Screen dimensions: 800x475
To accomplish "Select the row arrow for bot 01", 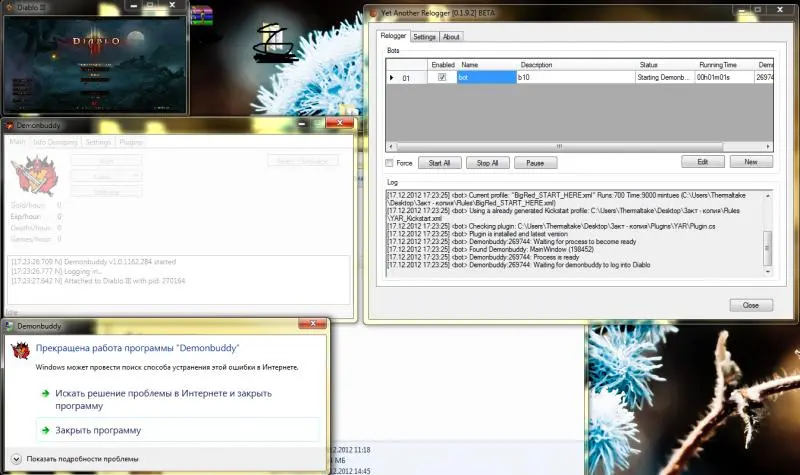I will pyautogui.click(x=392, y=77).
